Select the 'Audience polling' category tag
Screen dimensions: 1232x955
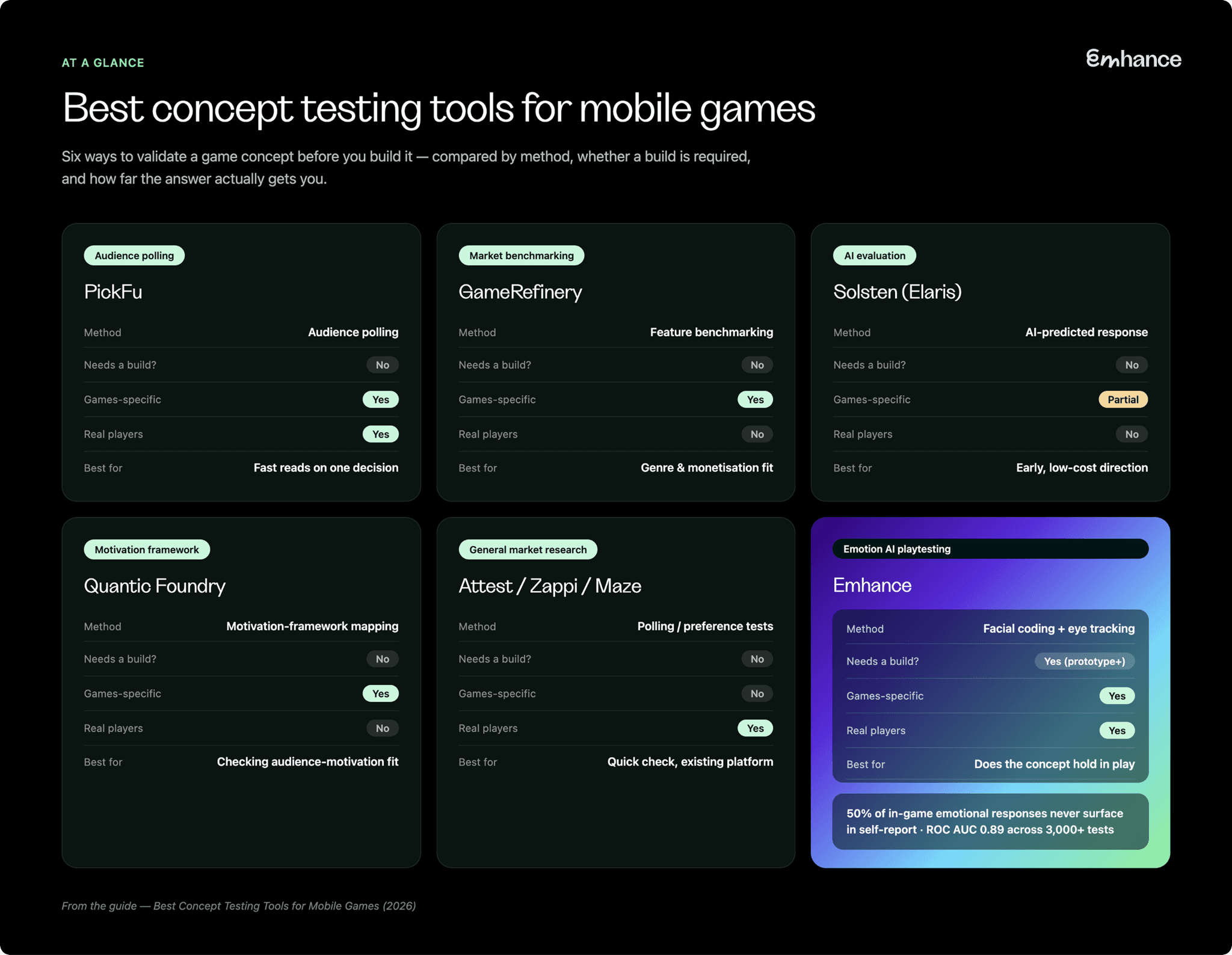(134, 256)
